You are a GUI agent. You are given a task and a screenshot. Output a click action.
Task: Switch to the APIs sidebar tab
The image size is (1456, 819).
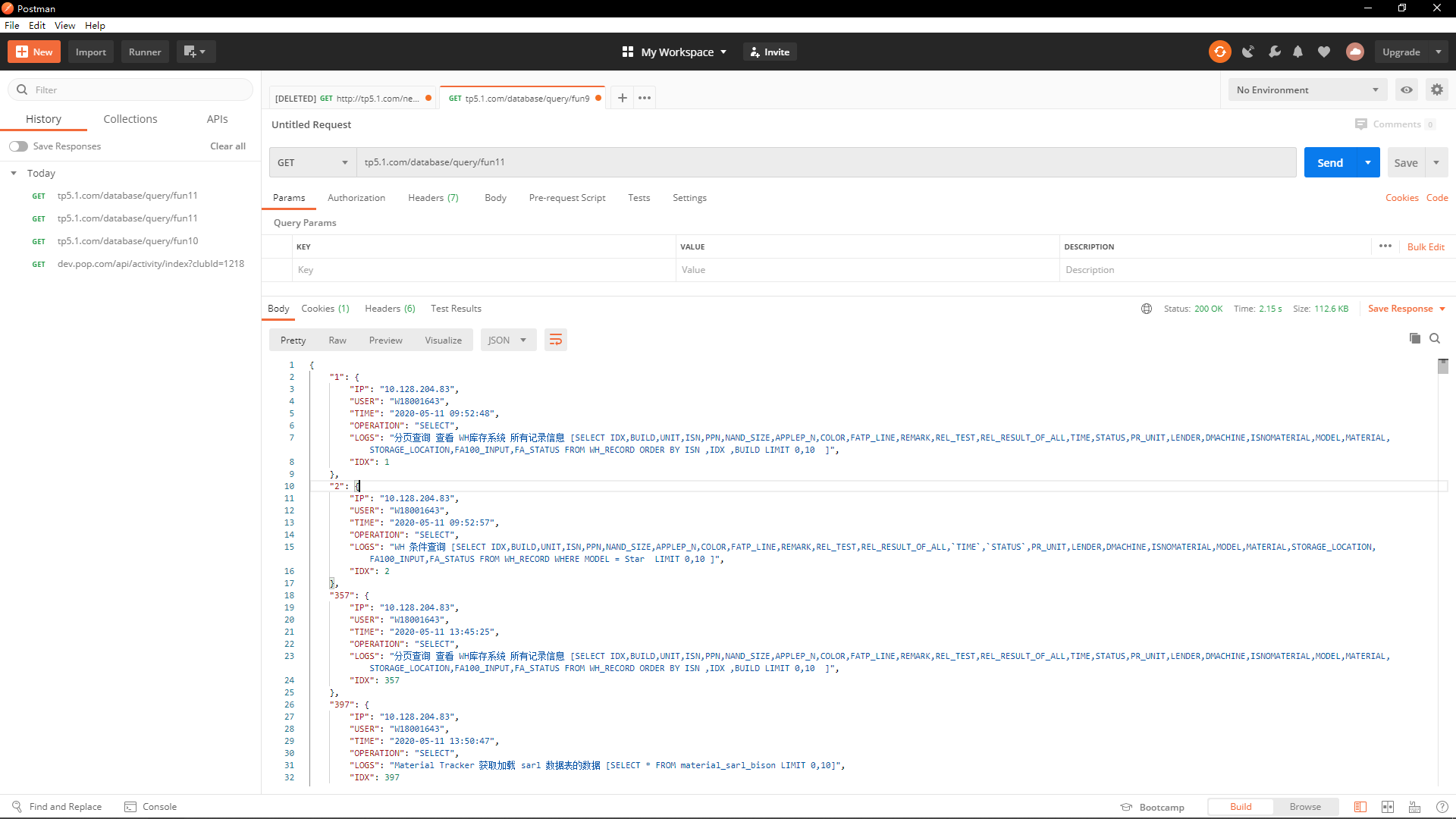pyautogui.click(x=217, y=119)
